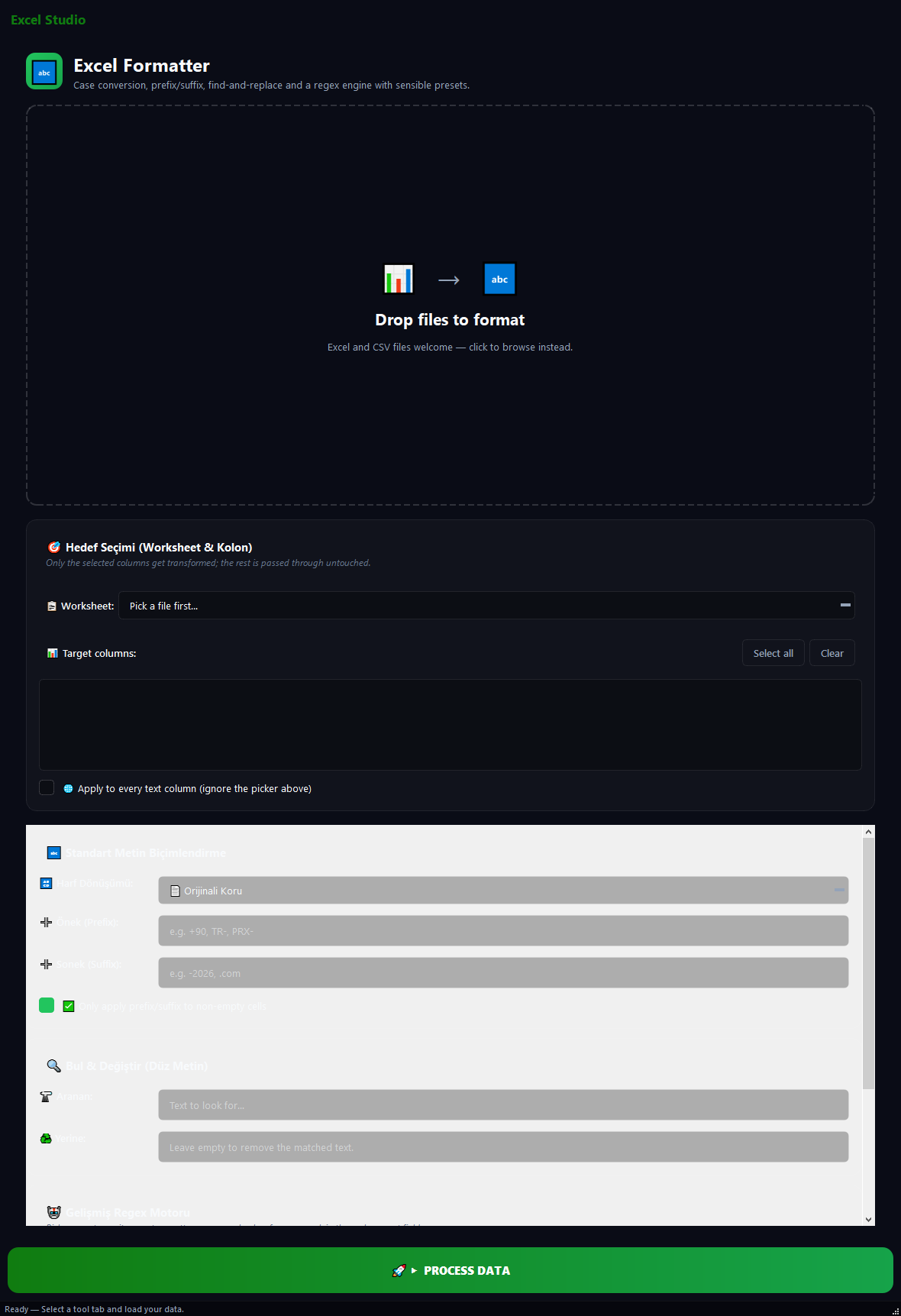Click the target icon beside Hedef Seçimi
901x1316 pixels.
point(54,547)
